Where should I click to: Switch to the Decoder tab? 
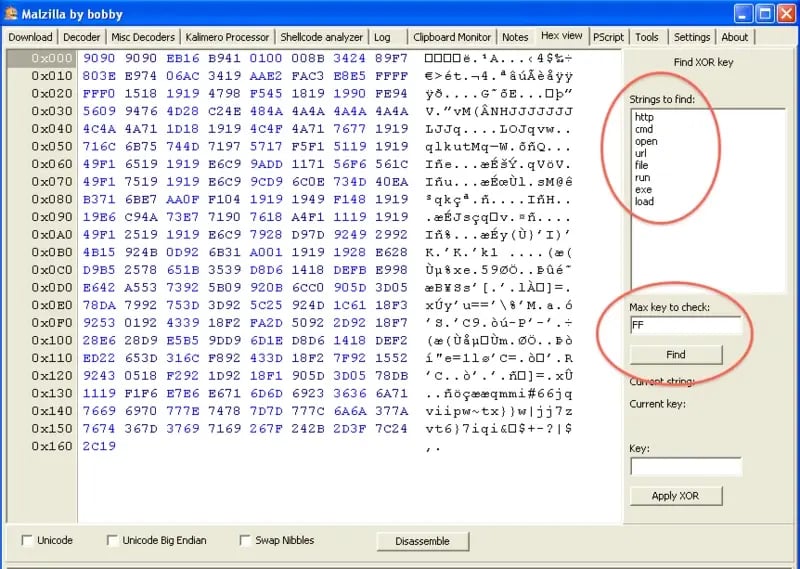click(x=82, y=37)
